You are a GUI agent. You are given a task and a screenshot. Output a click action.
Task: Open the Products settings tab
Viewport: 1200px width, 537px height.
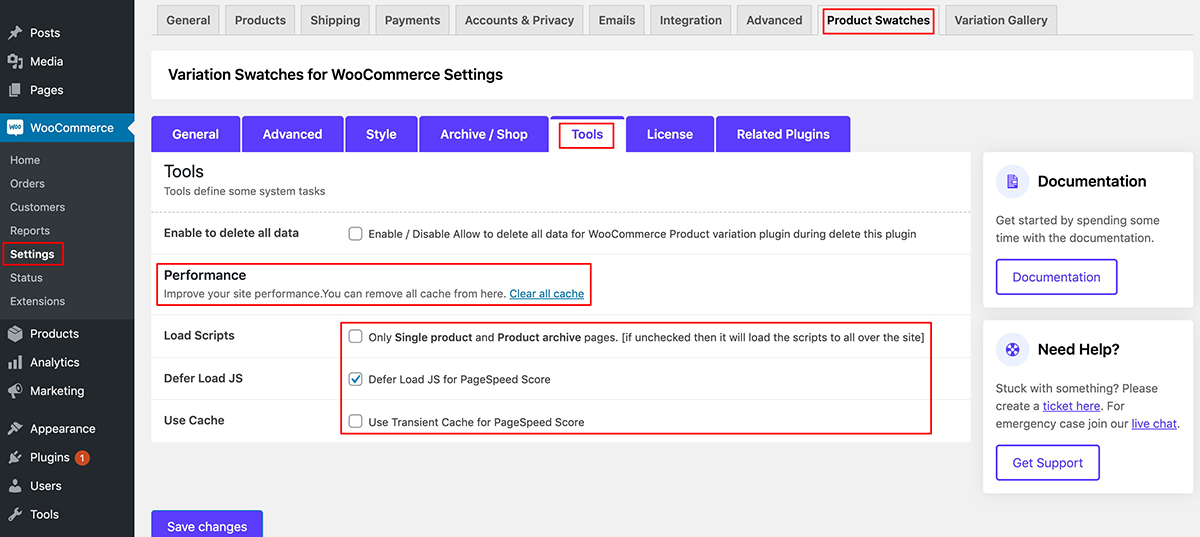(x=260, y=20)
